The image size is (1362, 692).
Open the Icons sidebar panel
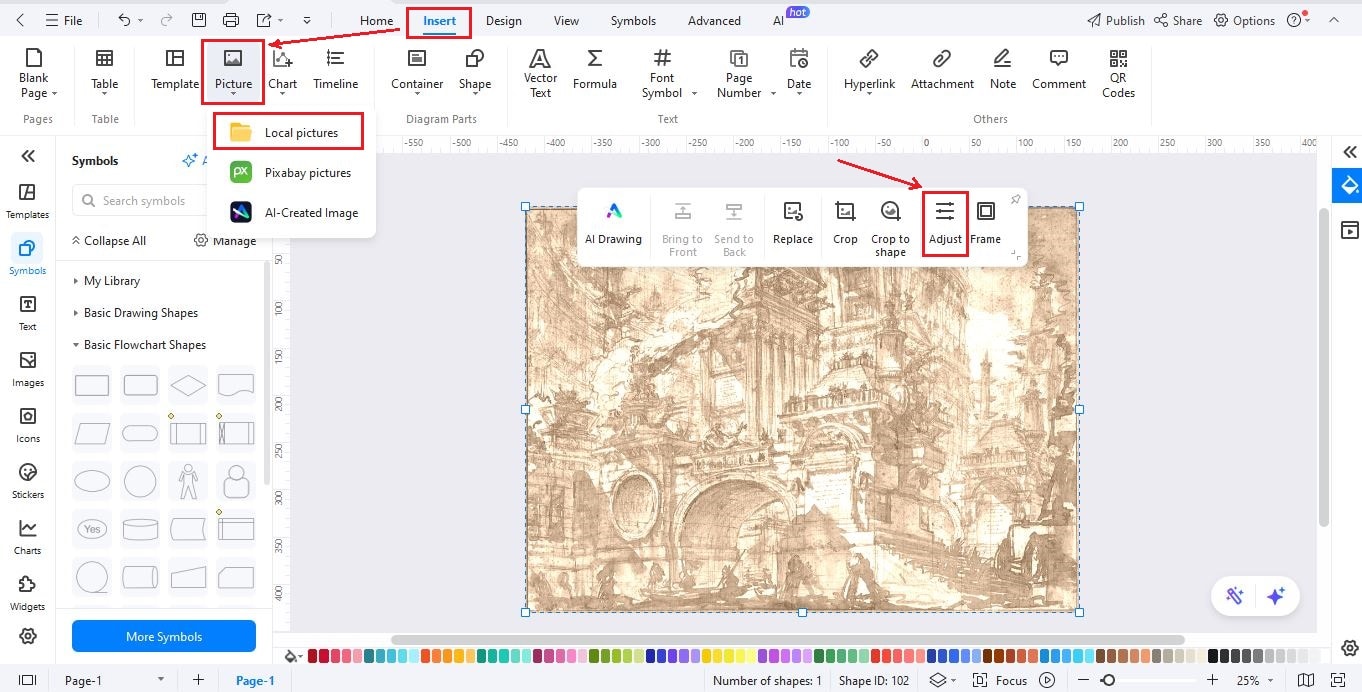[28, 424]
